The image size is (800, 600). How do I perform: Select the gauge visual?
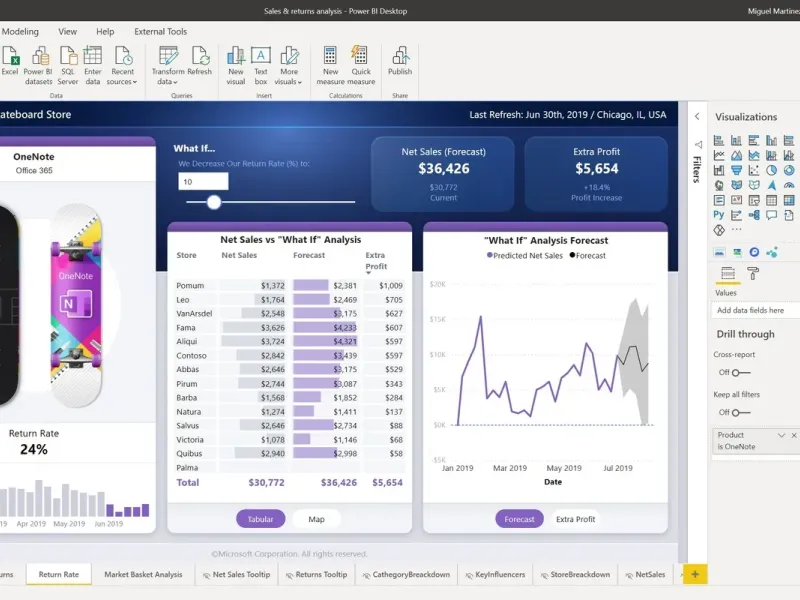pos(789,185)
